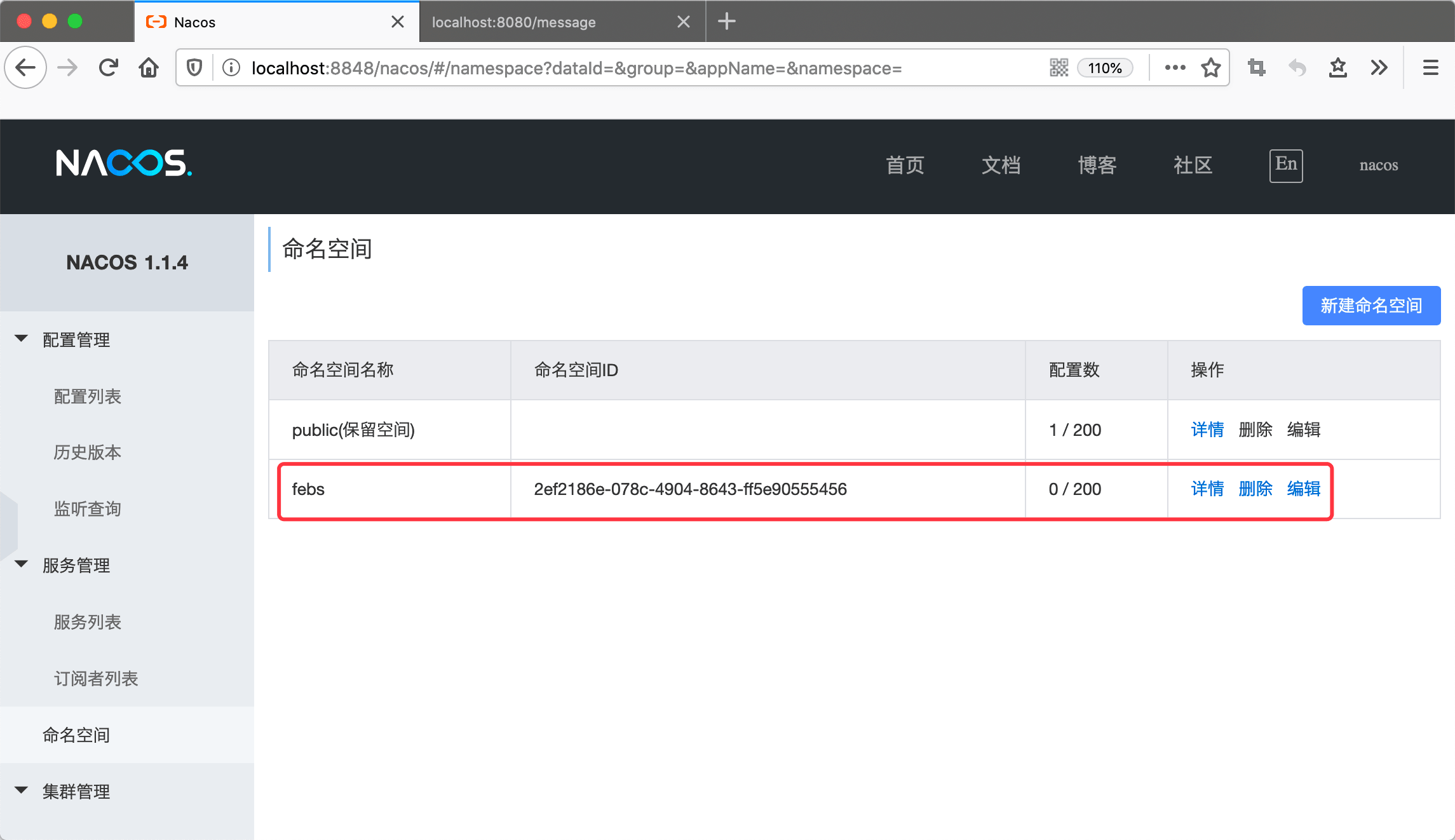Reset the 110% zoom level indicator
The image size is (1455, 840).
coord(1104,68)
